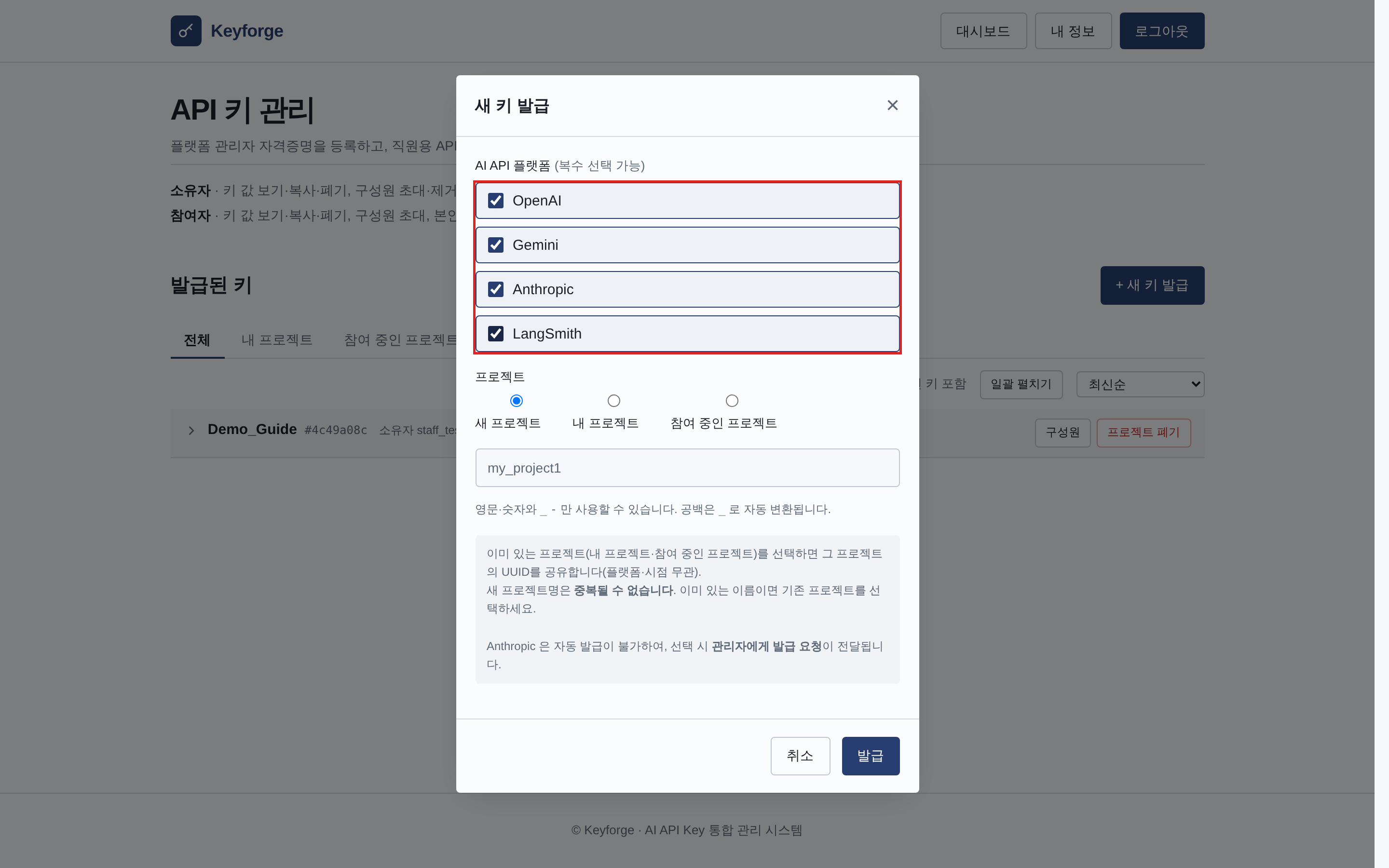Click the LangSmith label text
The width and height of the screenshot is (1389, 868).
pos(547,334)
